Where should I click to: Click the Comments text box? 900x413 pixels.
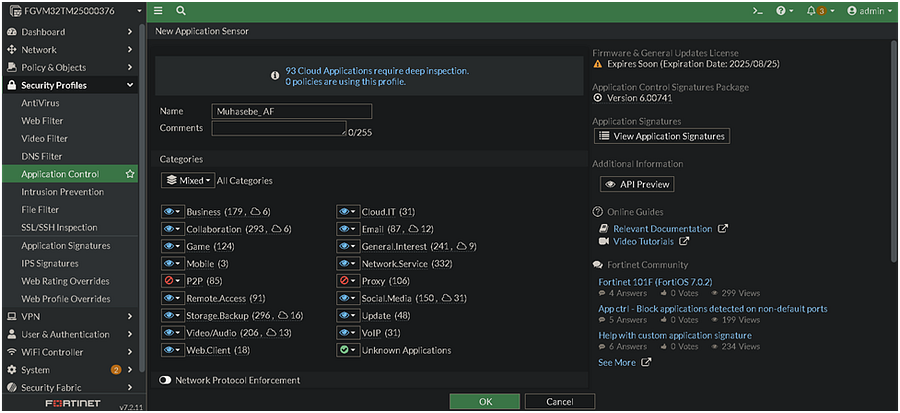coord(279,128)
